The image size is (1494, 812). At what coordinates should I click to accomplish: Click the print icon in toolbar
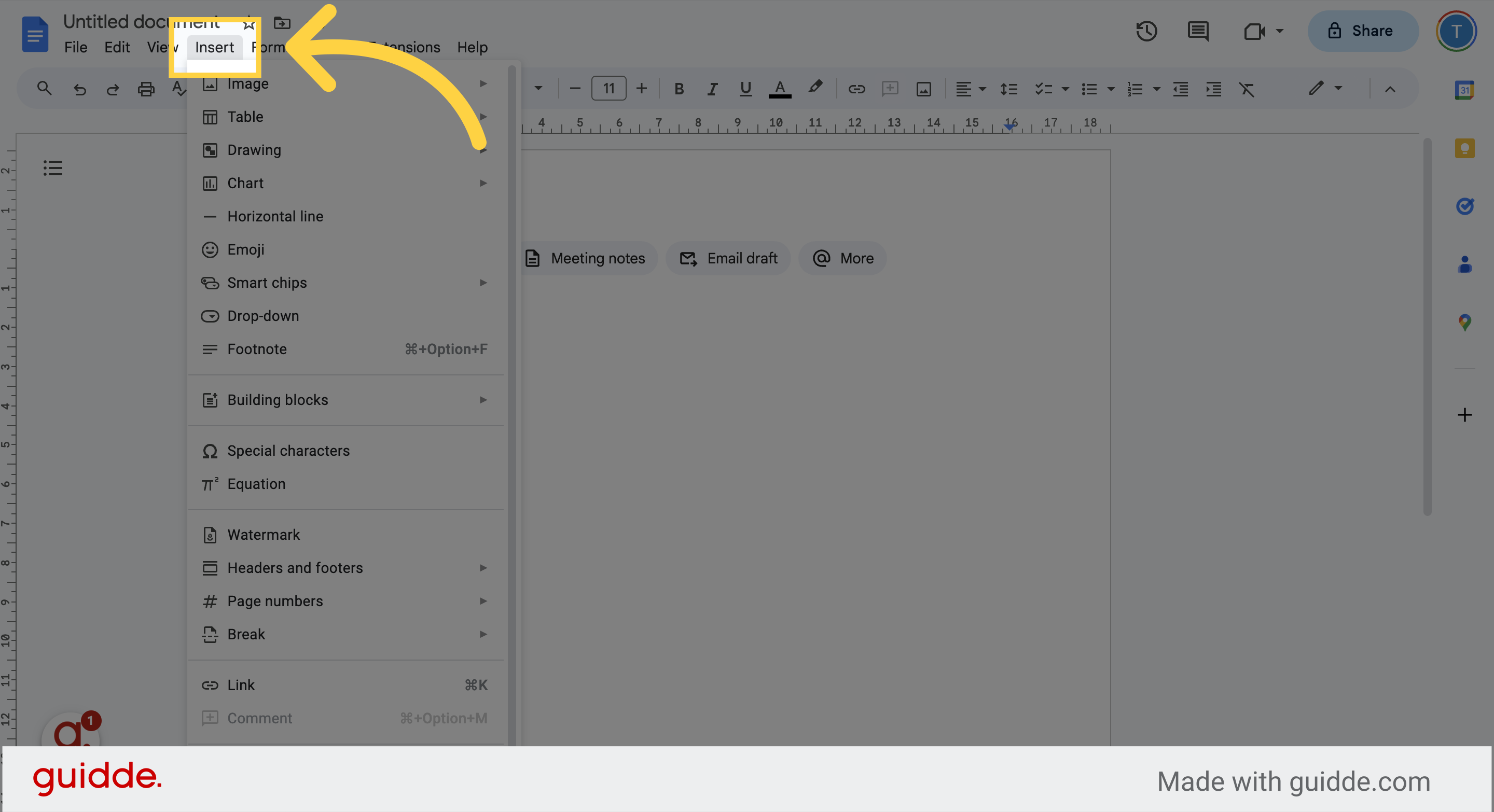point(146,89)
